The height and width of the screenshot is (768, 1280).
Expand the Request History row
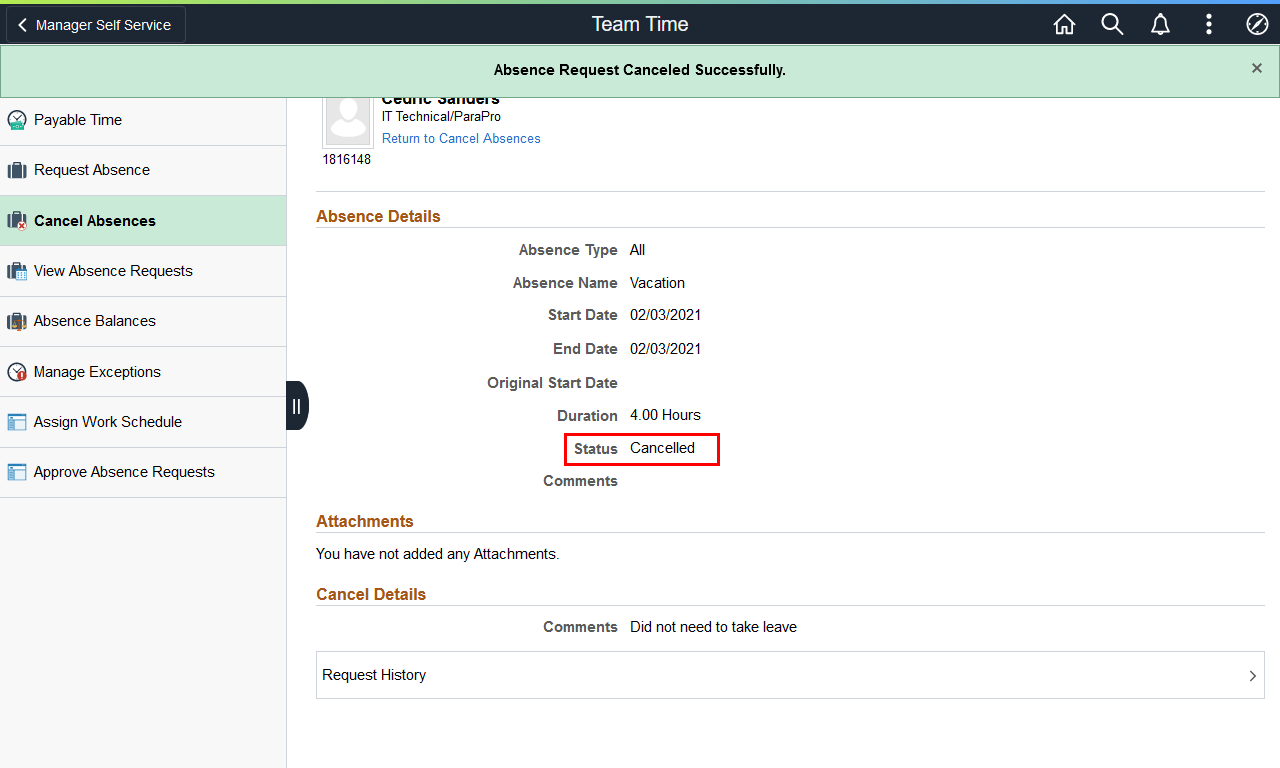tap(790, 675)
